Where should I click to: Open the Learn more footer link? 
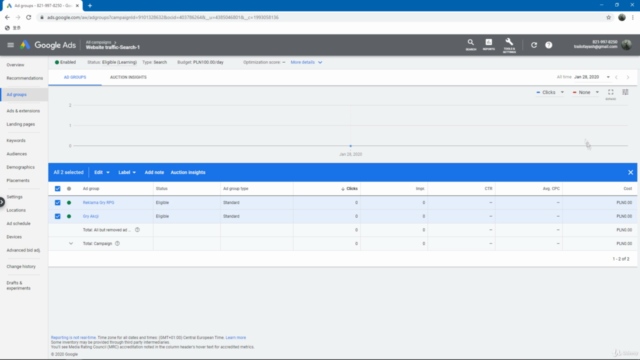(236, 338)
